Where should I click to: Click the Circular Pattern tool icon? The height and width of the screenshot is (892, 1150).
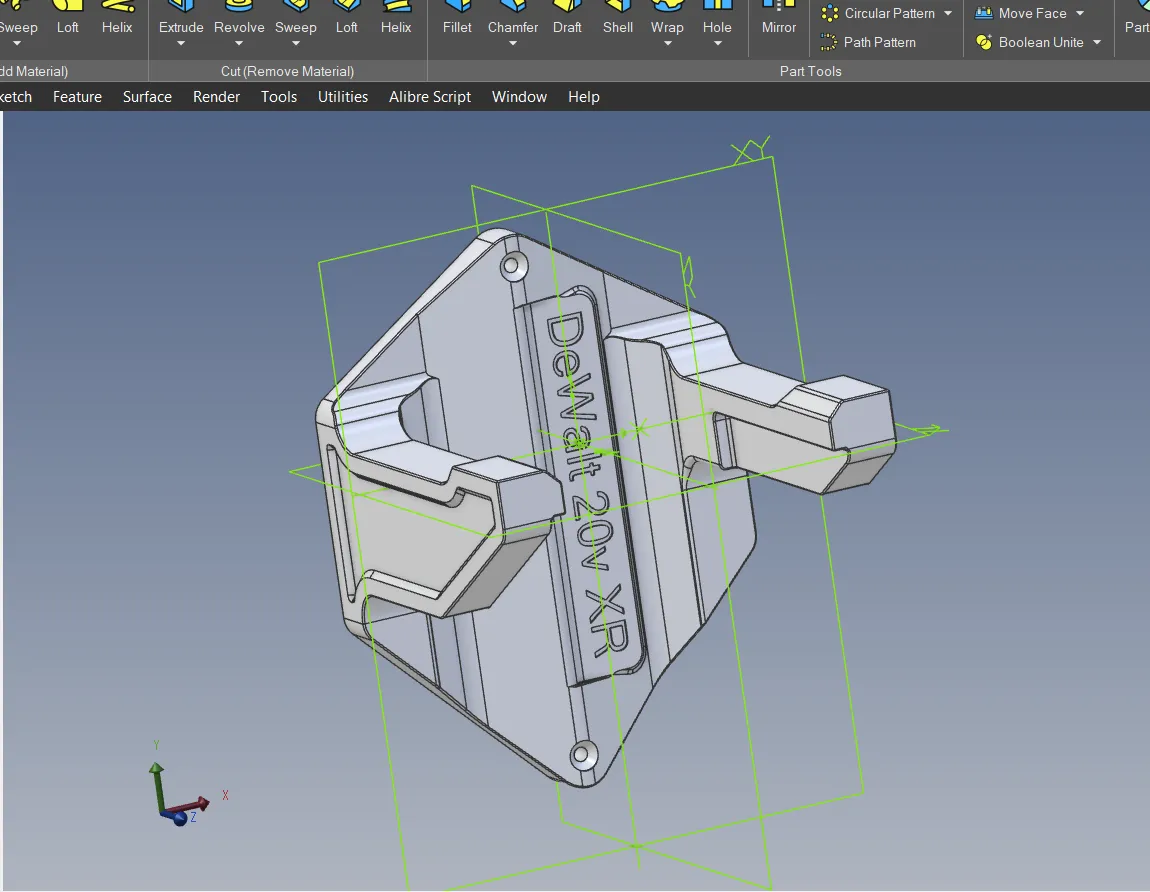[x=829, y=14]
